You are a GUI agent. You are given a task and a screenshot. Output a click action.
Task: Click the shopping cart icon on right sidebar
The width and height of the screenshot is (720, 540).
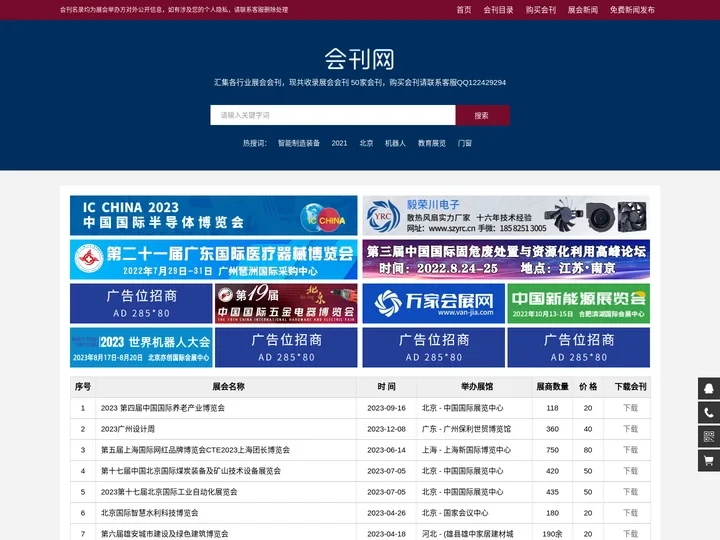pos(709,461)
